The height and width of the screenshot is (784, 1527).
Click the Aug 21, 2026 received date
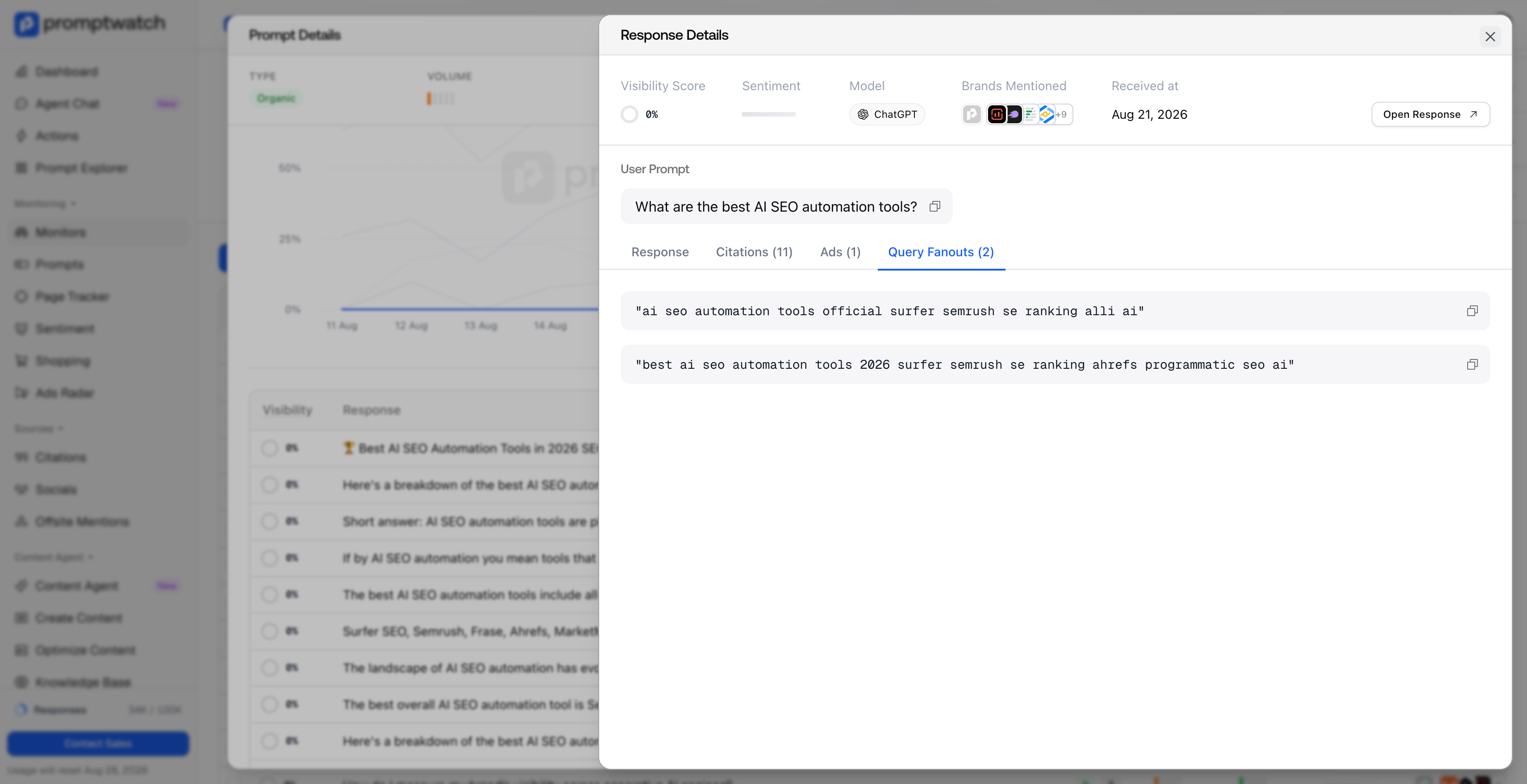click(x=1149, y=114)
